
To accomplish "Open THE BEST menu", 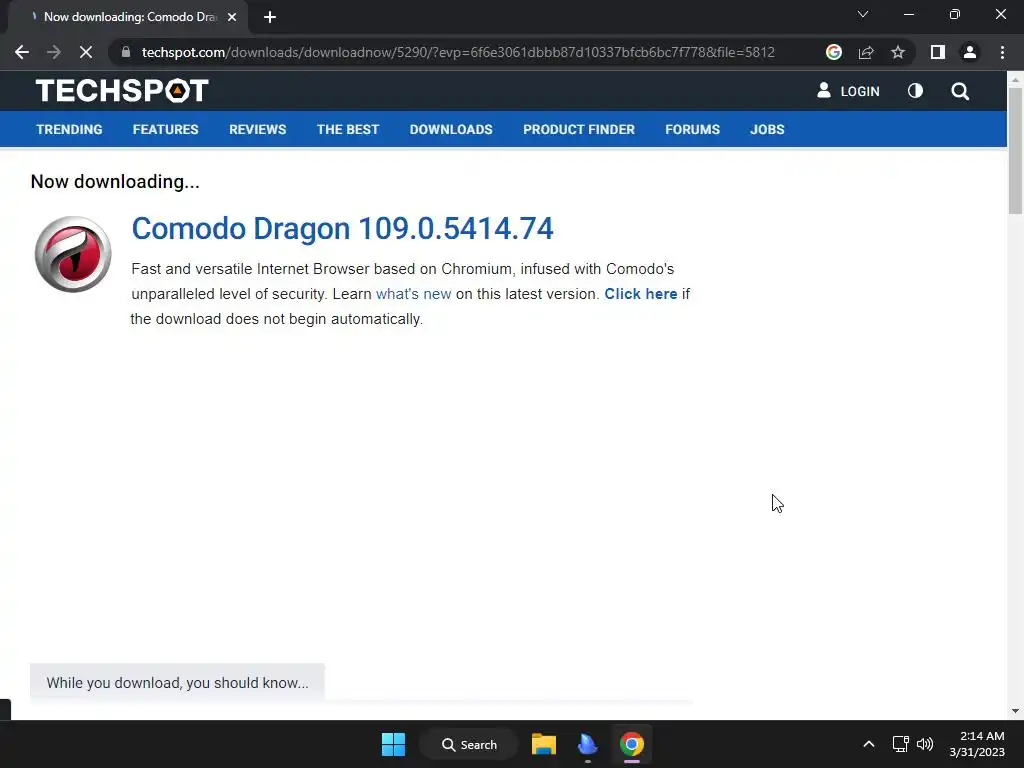I will 348,129.
